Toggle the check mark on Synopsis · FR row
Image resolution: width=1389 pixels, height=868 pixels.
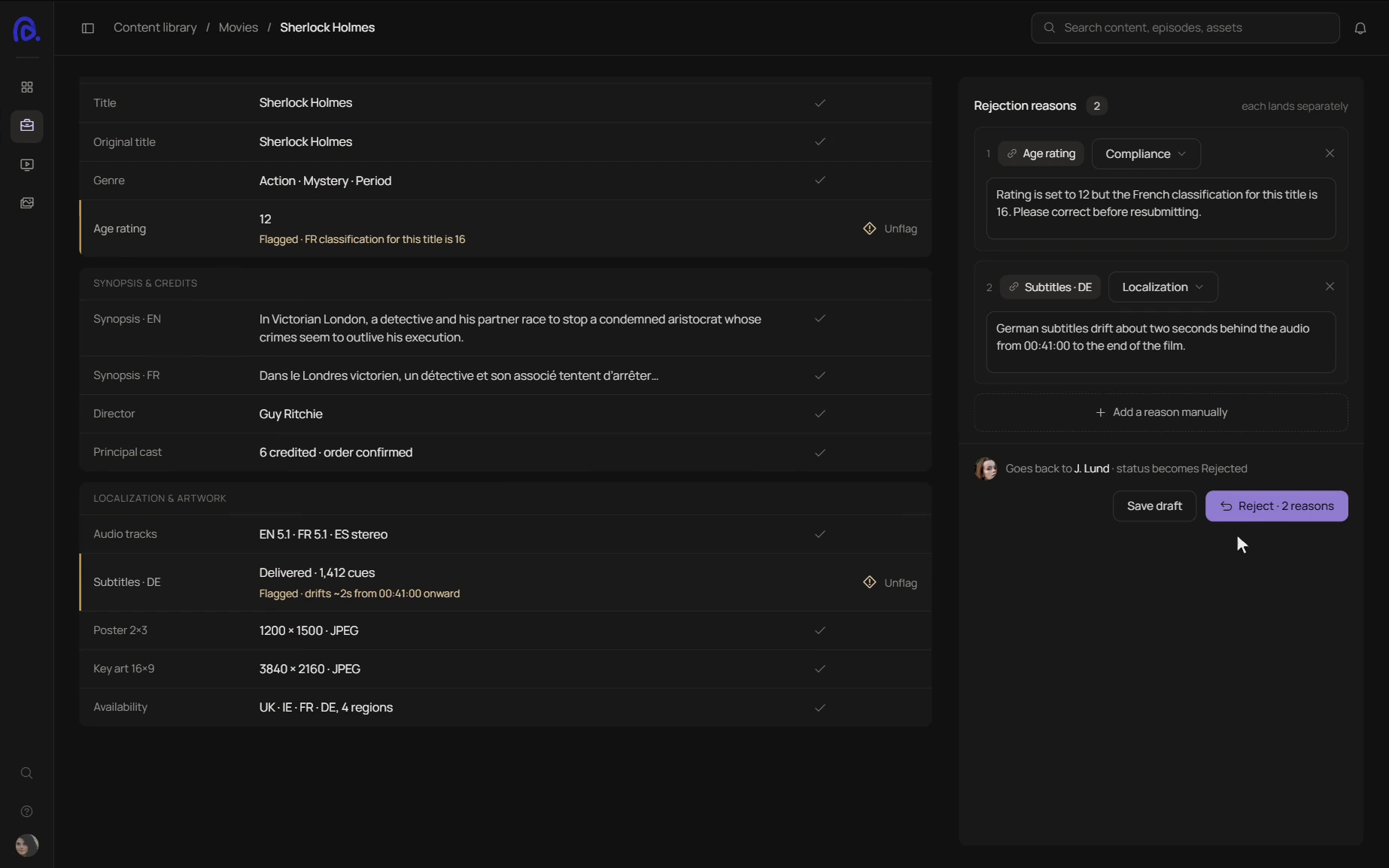(820, 375)
